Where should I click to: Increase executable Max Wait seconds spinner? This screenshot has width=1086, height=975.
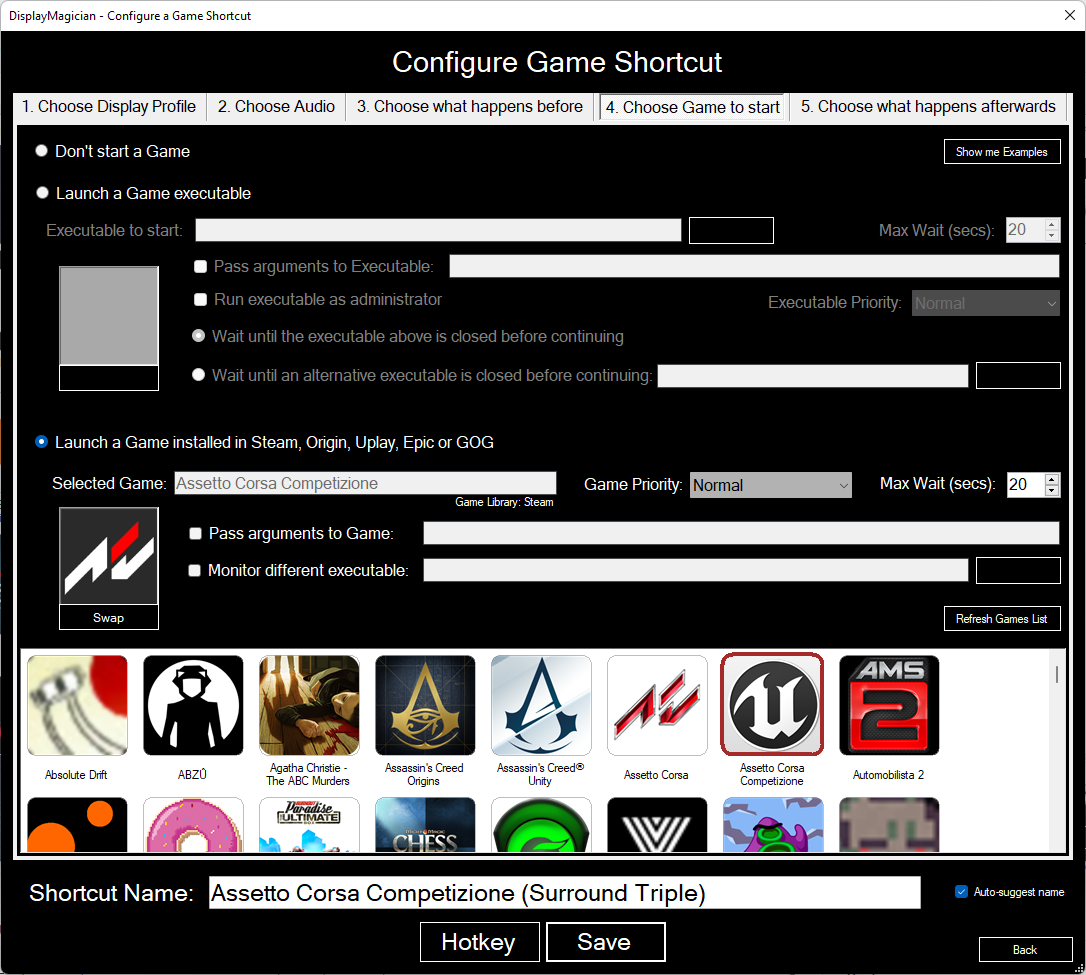(1051, 224)
